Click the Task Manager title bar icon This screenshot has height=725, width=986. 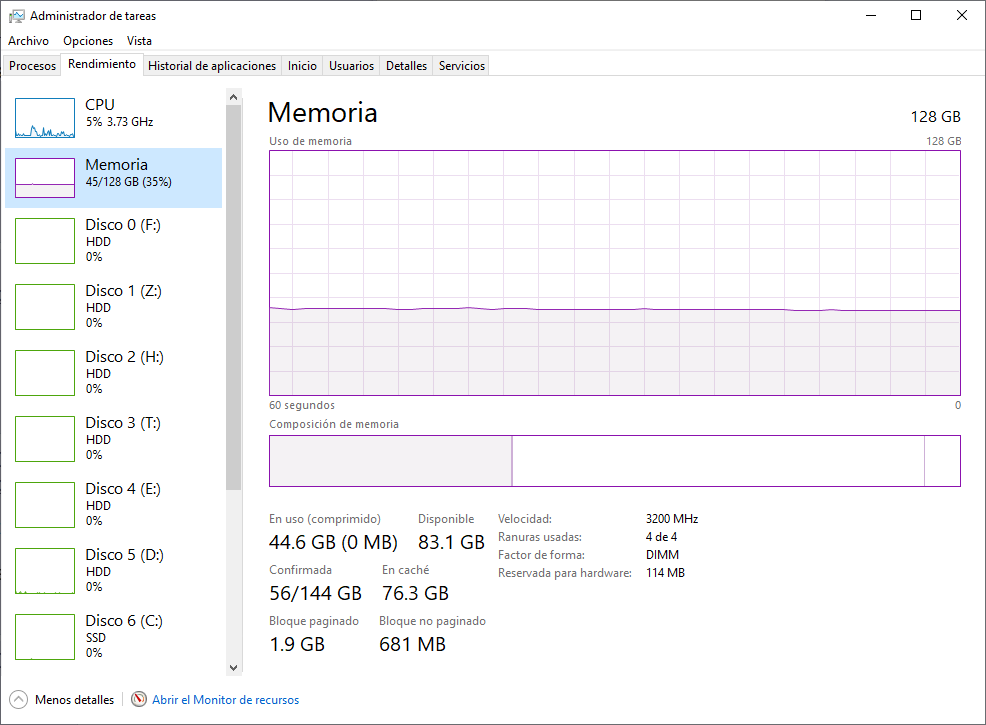16,16
